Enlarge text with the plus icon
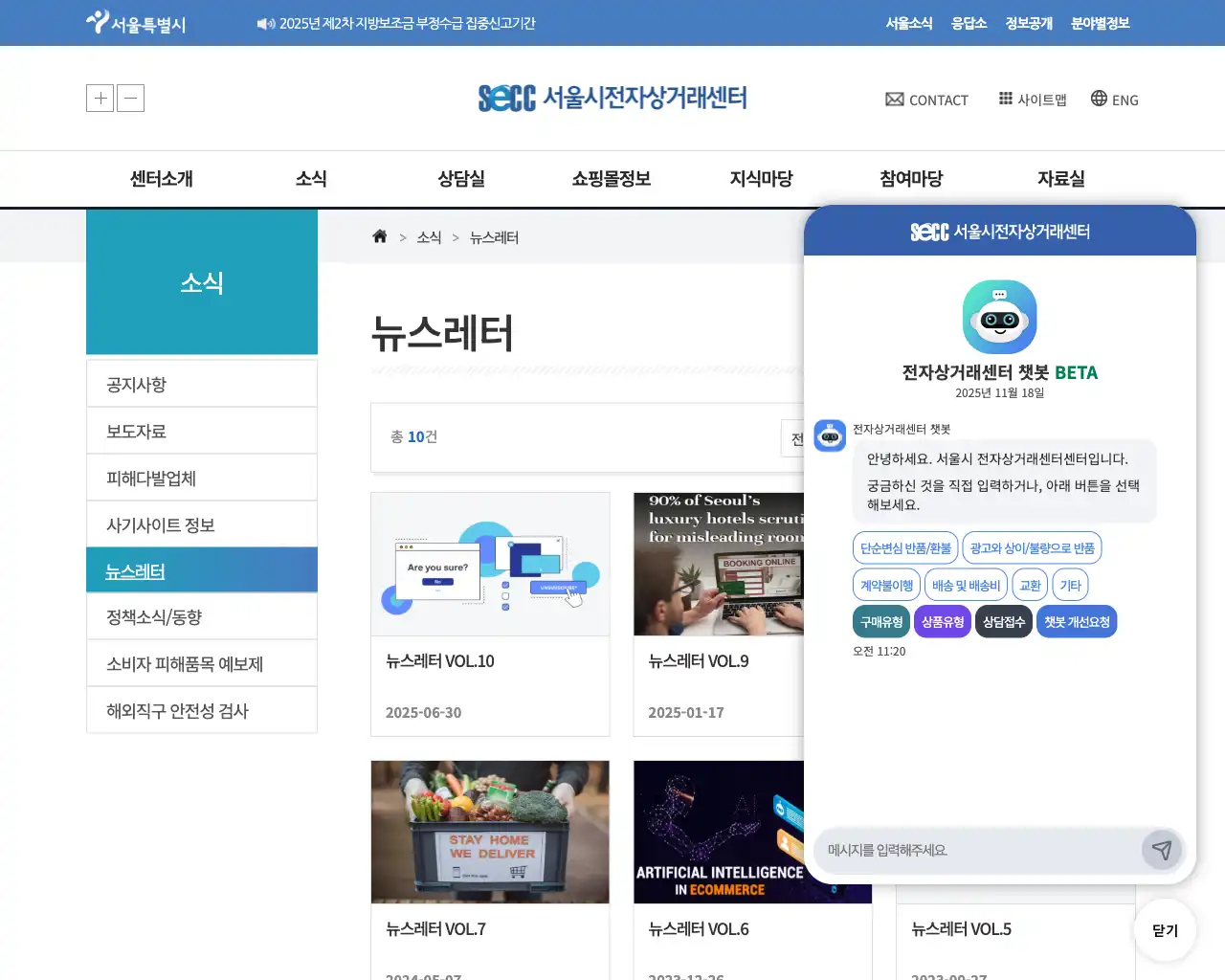The image size is (1225, 980). coord(100,98)
